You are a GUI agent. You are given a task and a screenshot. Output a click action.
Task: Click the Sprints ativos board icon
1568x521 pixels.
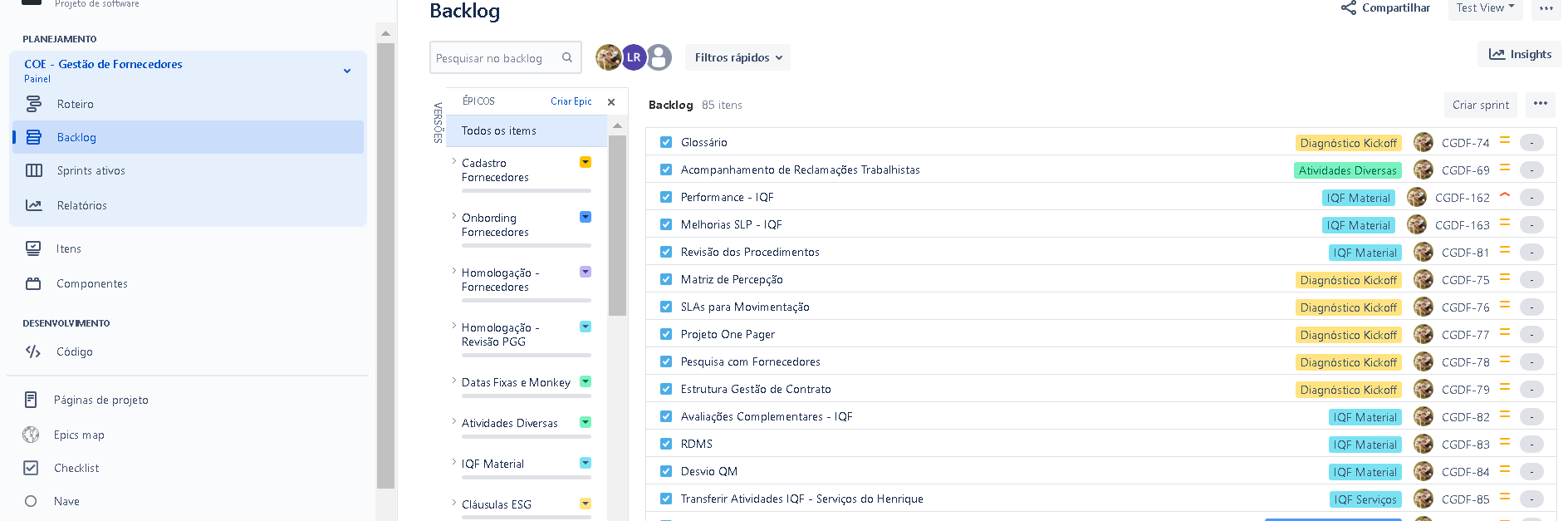pos(33,170)
